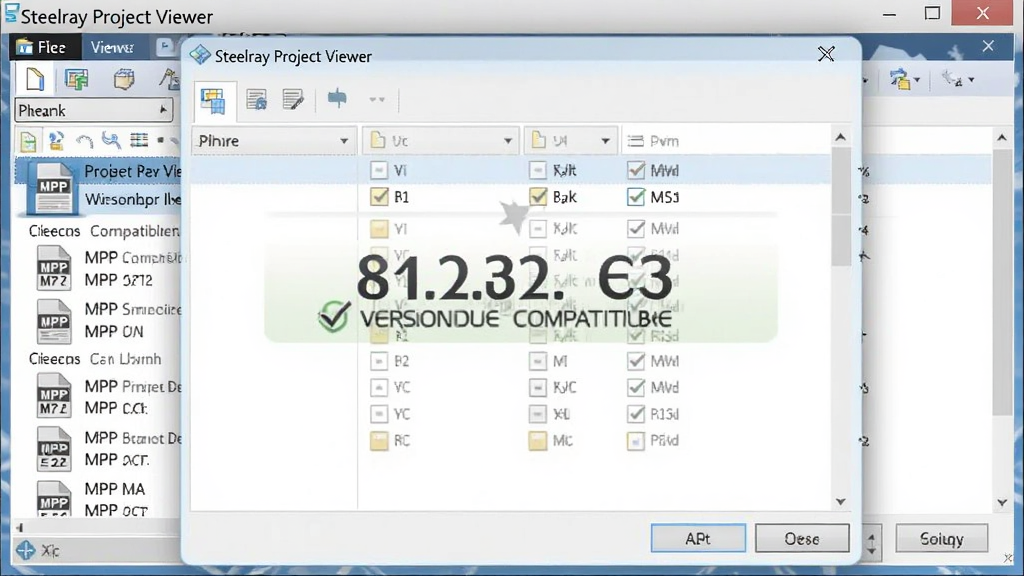Screen dimensions: 1024x576
Task: Select the MPP ON file entry icon
Action: (x=54, y=321)
